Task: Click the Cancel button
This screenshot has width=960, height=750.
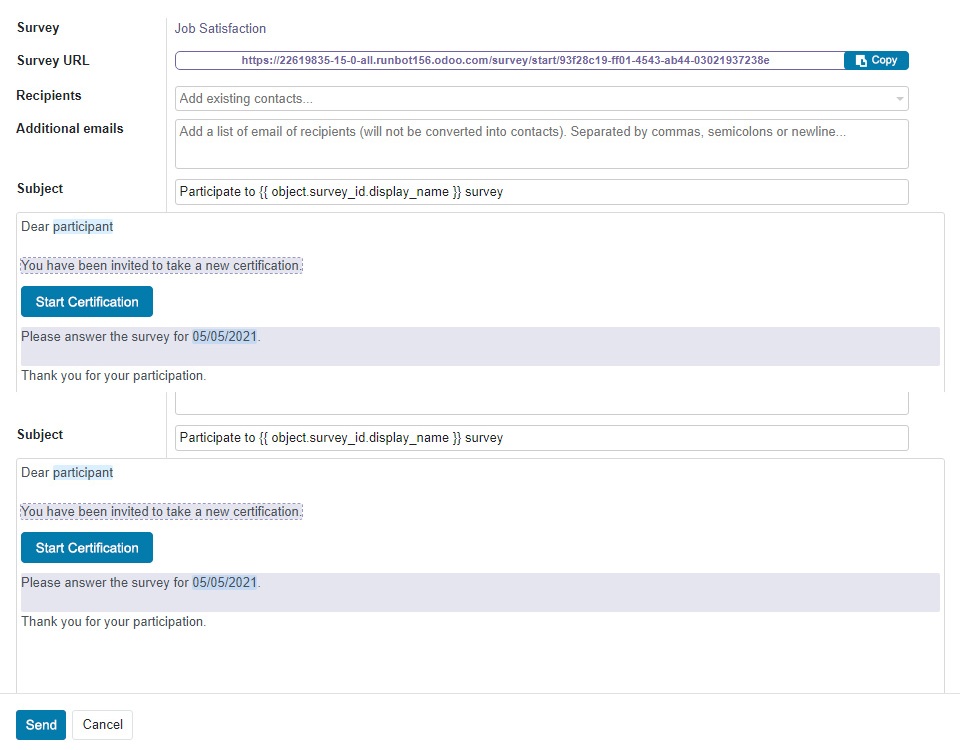Action: 102,725
